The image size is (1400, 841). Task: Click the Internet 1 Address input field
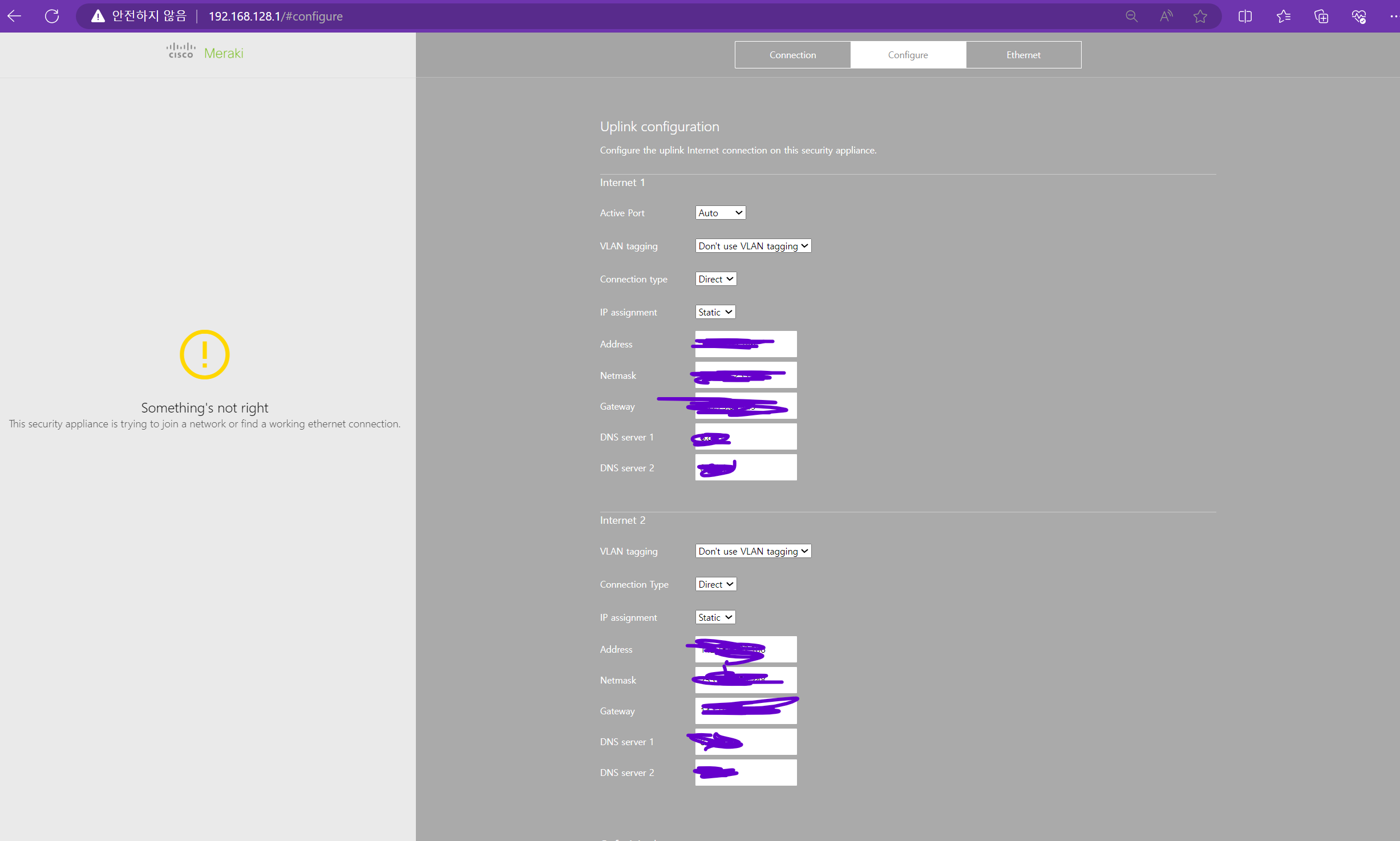point(745,343)
